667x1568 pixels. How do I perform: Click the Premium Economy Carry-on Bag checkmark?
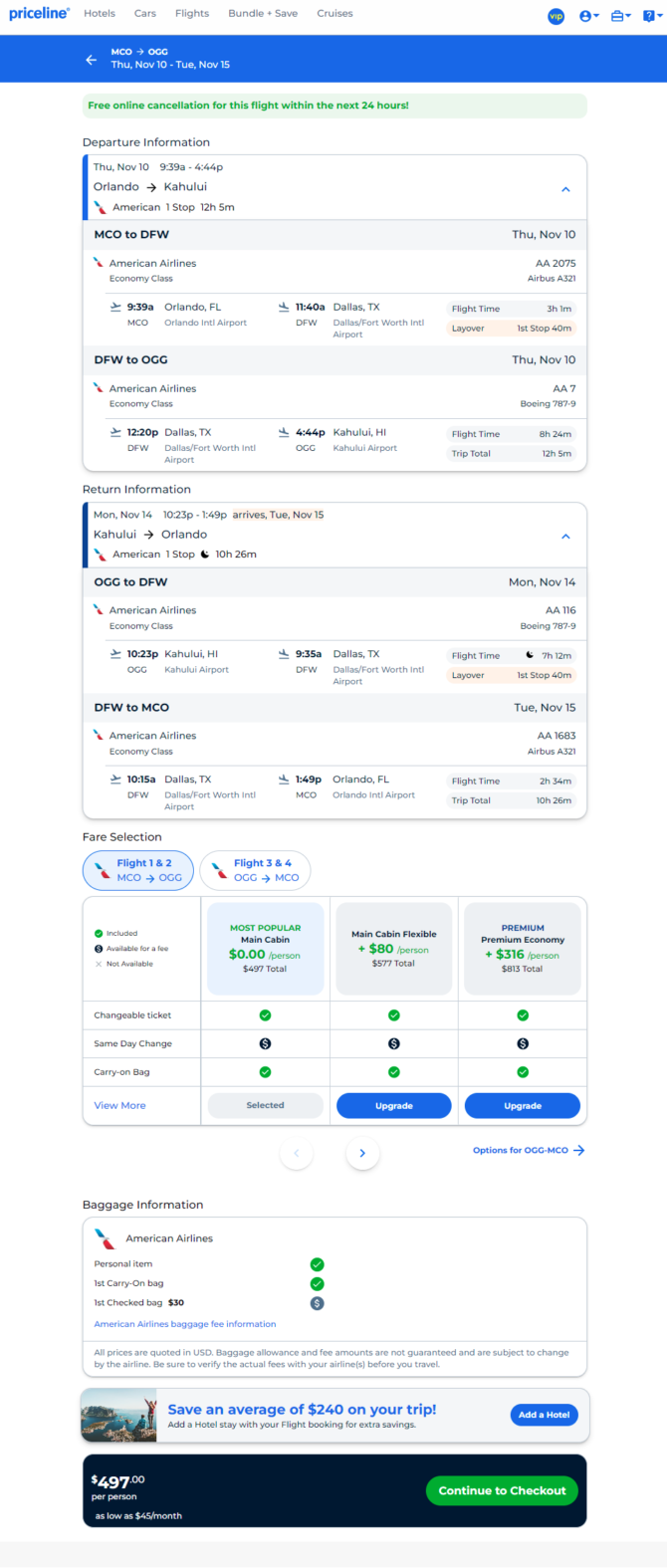523,1072
